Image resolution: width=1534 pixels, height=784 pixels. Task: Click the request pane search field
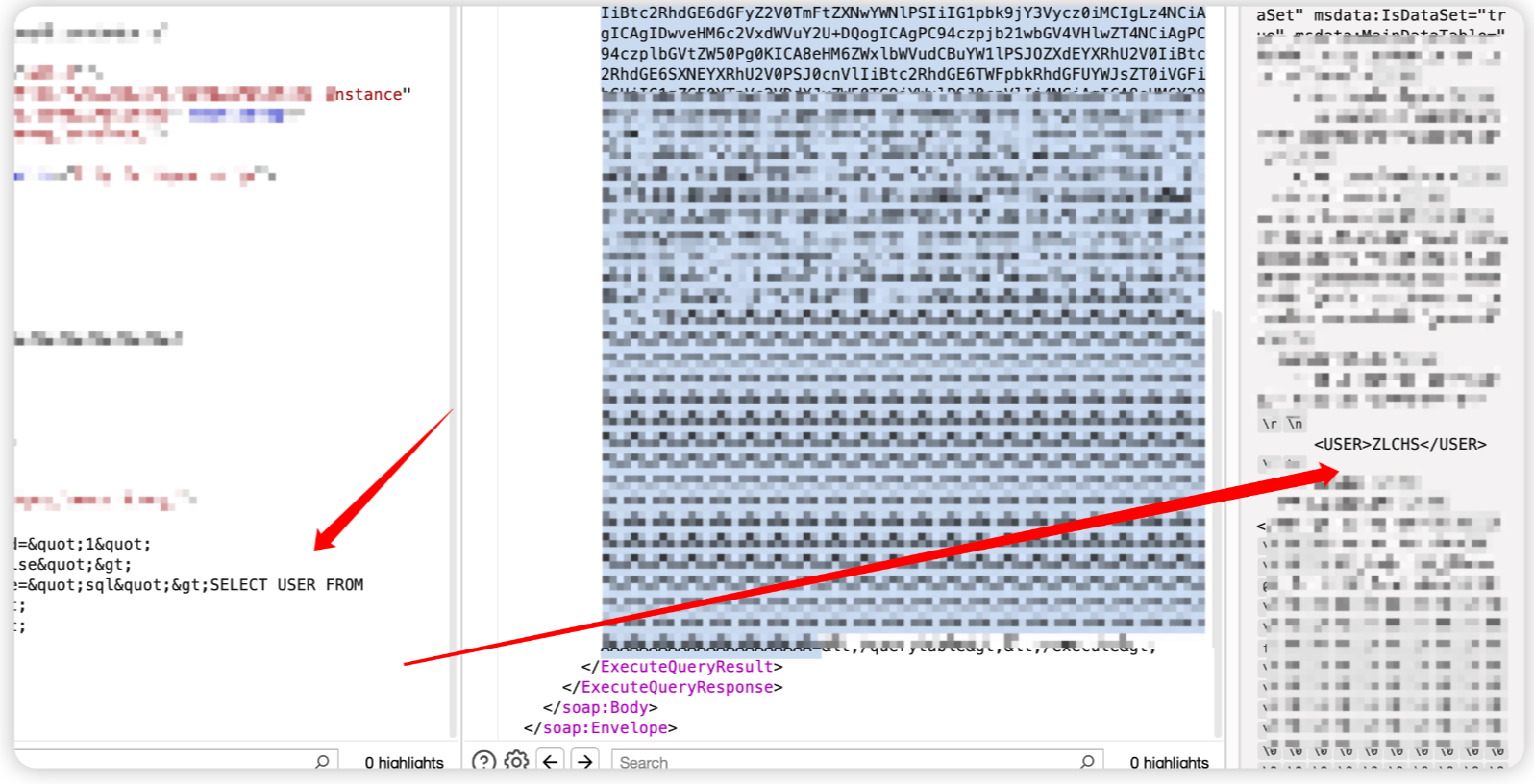[176, 761]
